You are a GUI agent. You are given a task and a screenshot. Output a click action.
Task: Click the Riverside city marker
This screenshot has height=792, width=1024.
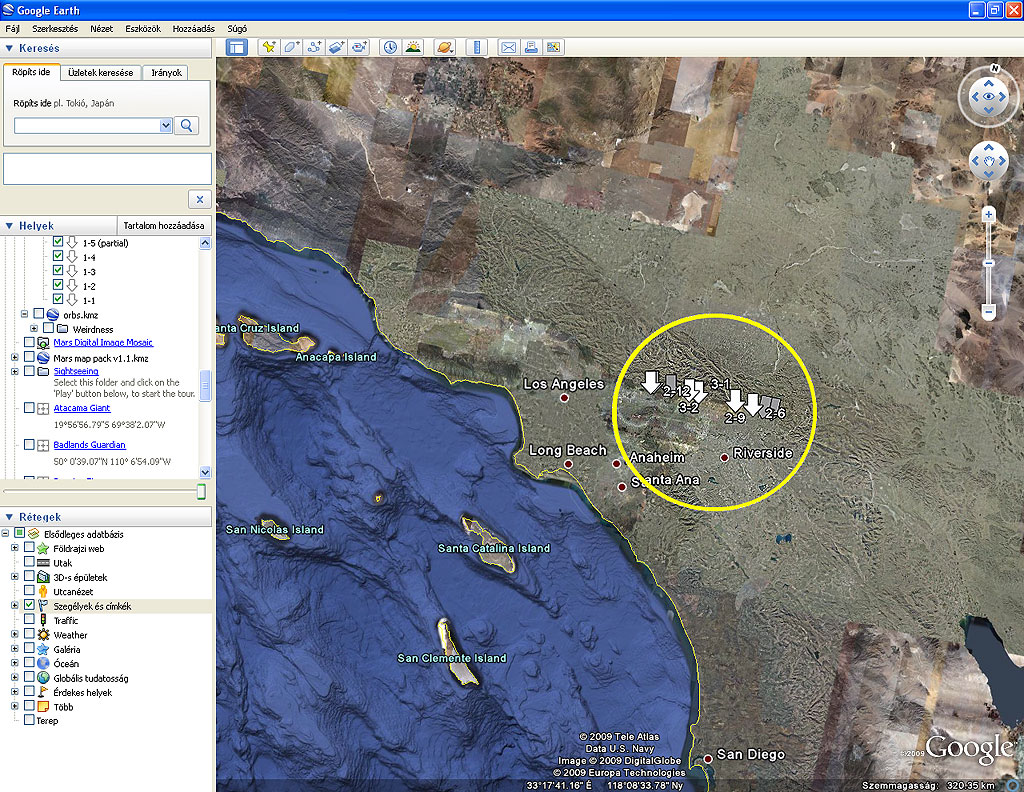pos(724,458)
